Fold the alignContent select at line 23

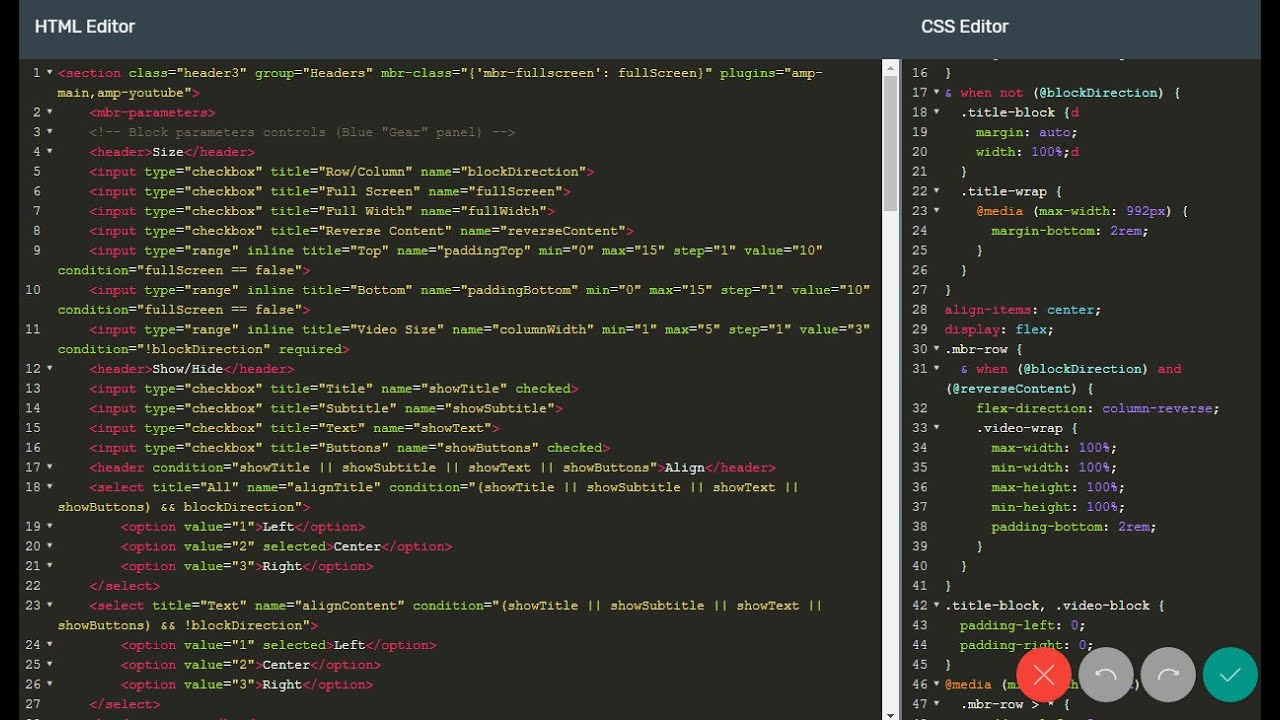(x=50, y=605)
